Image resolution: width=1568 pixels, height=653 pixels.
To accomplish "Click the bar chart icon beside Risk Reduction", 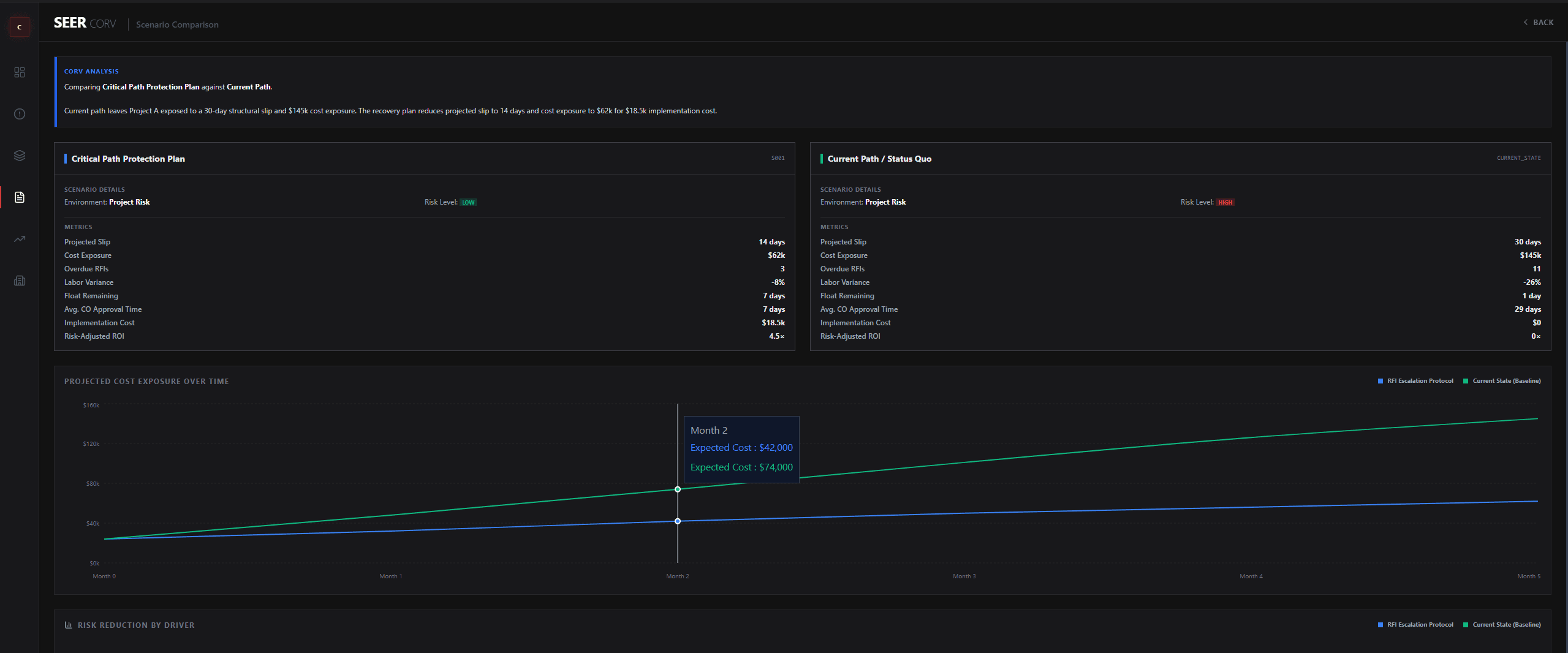I will tap(68, 625).
